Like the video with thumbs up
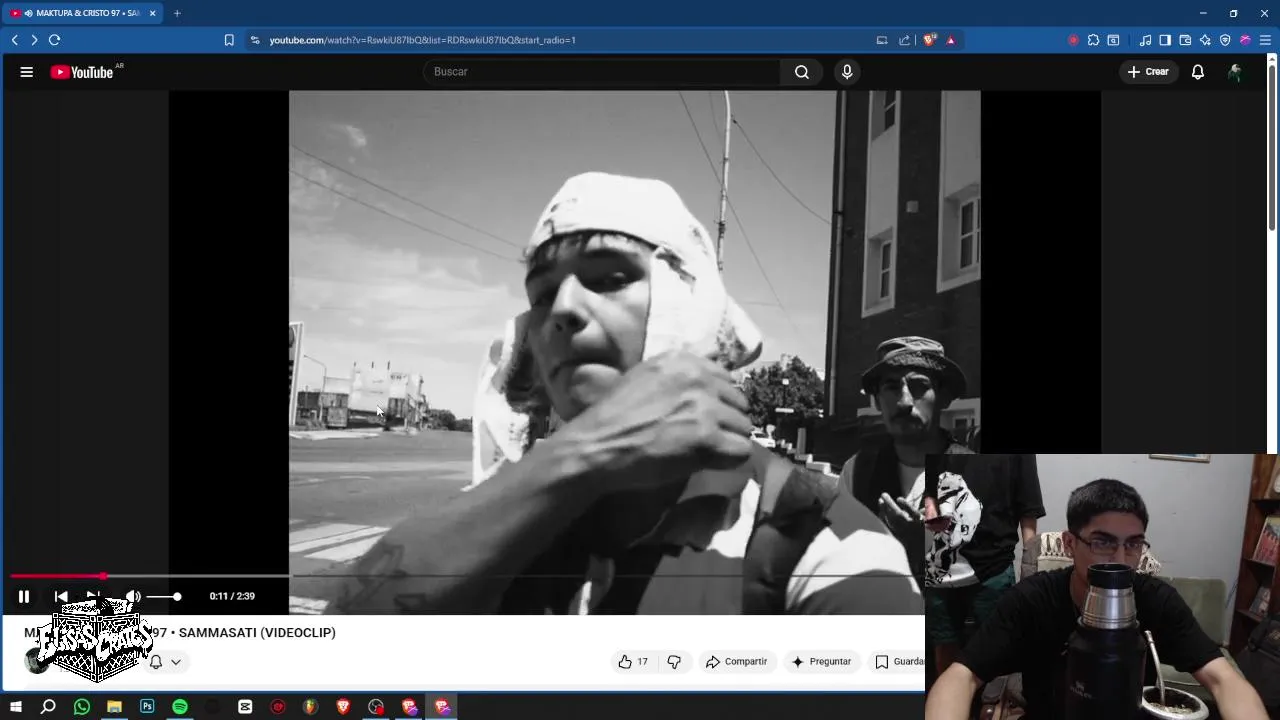Image resolution: width=1280 pixels, height=720 pixels. click(x=633, y=661)
